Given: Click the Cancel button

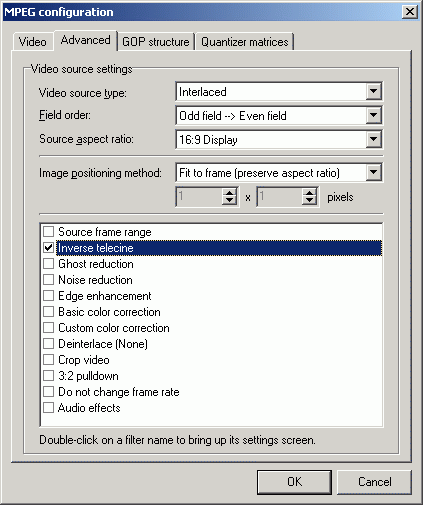Looking at the screenshot, I should click(x=375, y=482).
